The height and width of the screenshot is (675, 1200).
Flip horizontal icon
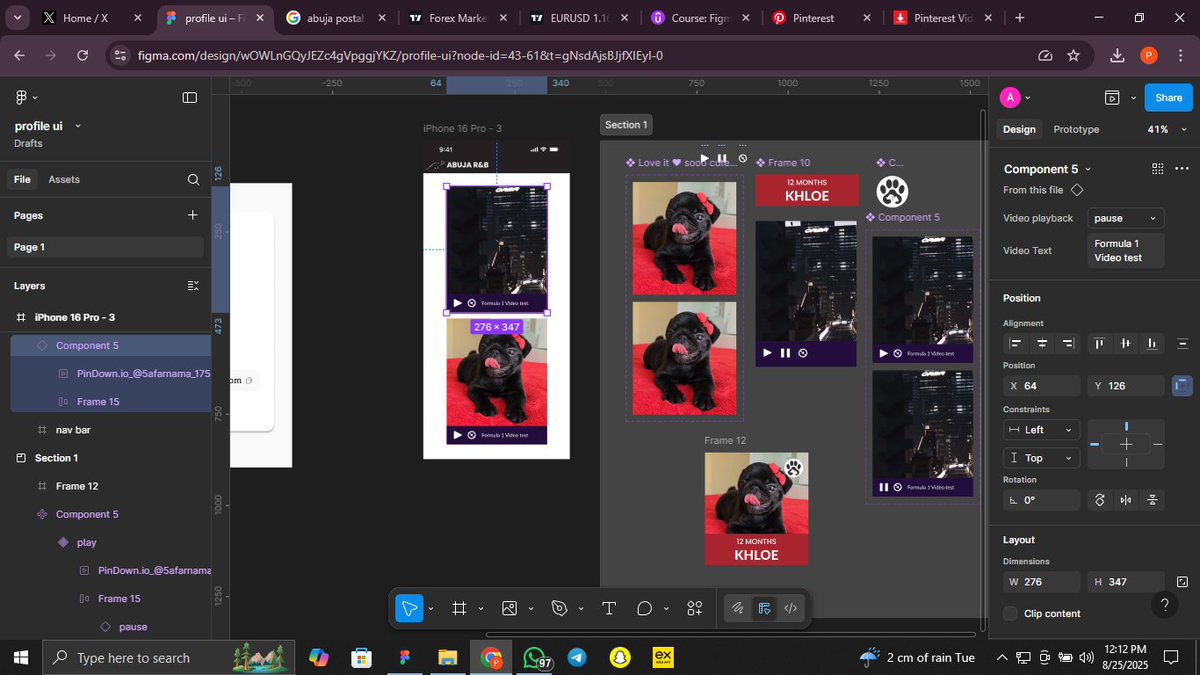(x=1126, y=500)
